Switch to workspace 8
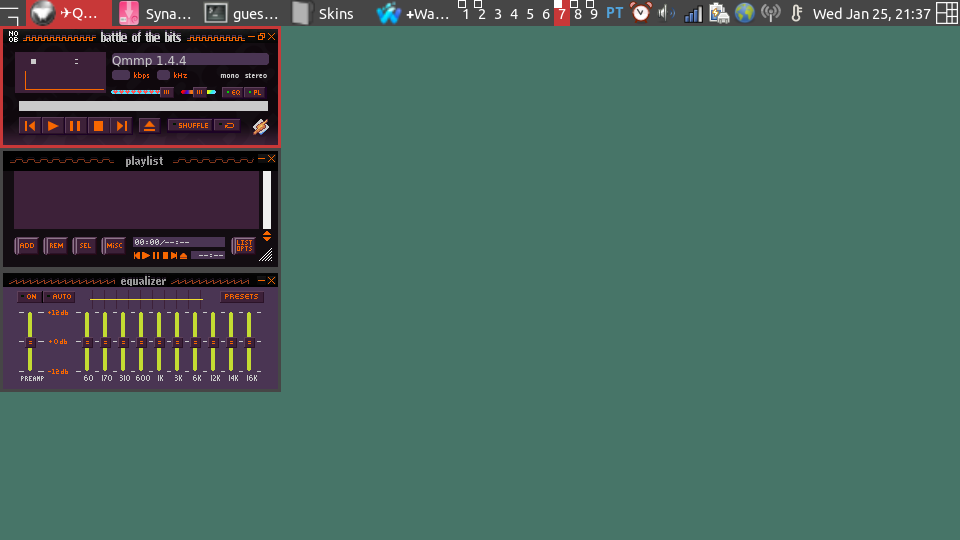 [578, 13]
